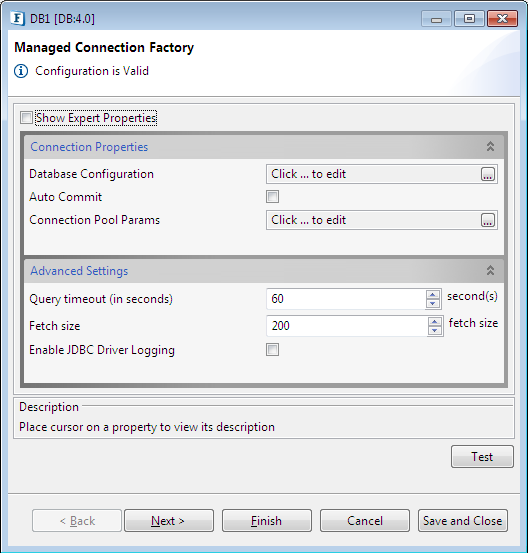Enable Show Expert Properties checkbox
Image resolution: width=528 pixels, height=553 pixels.
pyautogui.click(x=26, y=118)
